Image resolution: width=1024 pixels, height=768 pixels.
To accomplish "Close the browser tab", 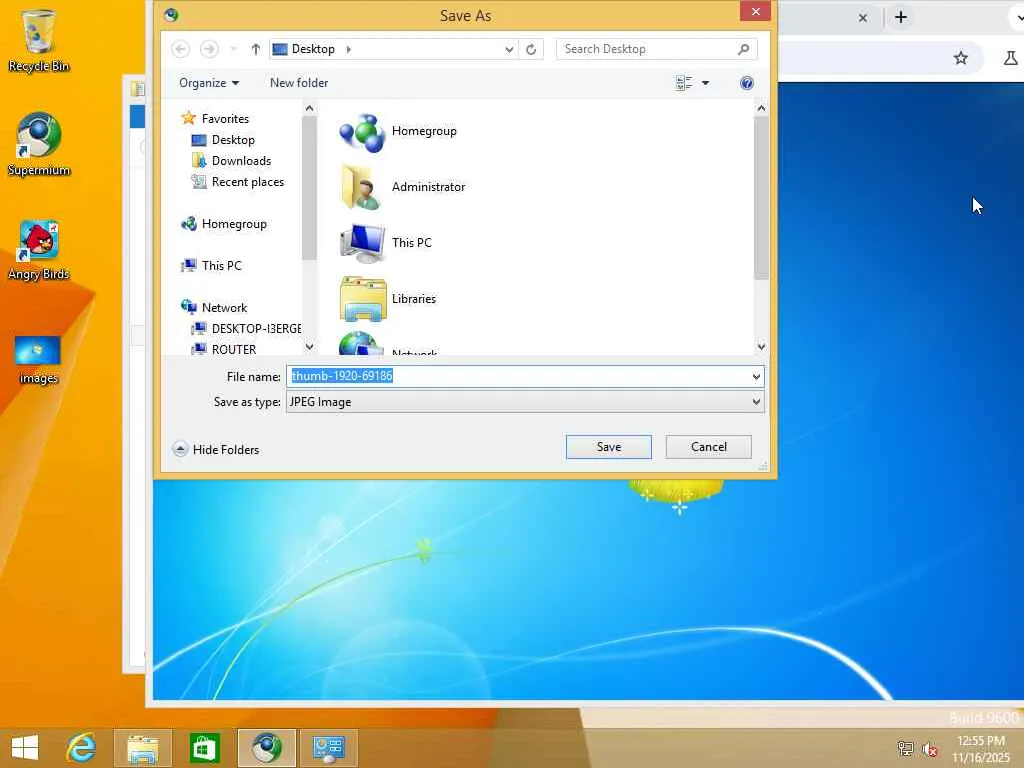I will [863, 18].
